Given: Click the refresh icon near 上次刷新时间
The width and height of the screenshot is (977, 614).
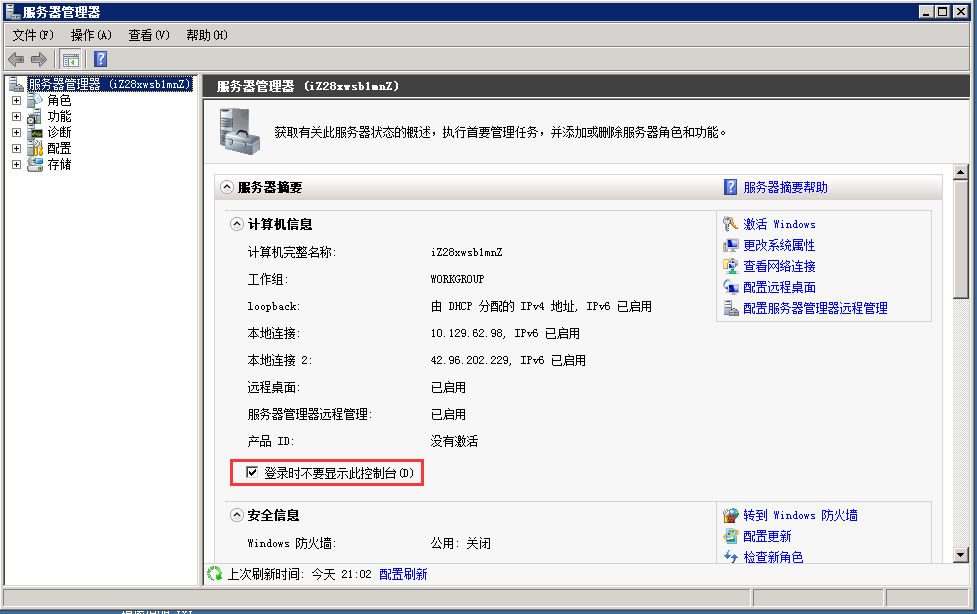Looking at the screenshot, I should pos(212,575).
